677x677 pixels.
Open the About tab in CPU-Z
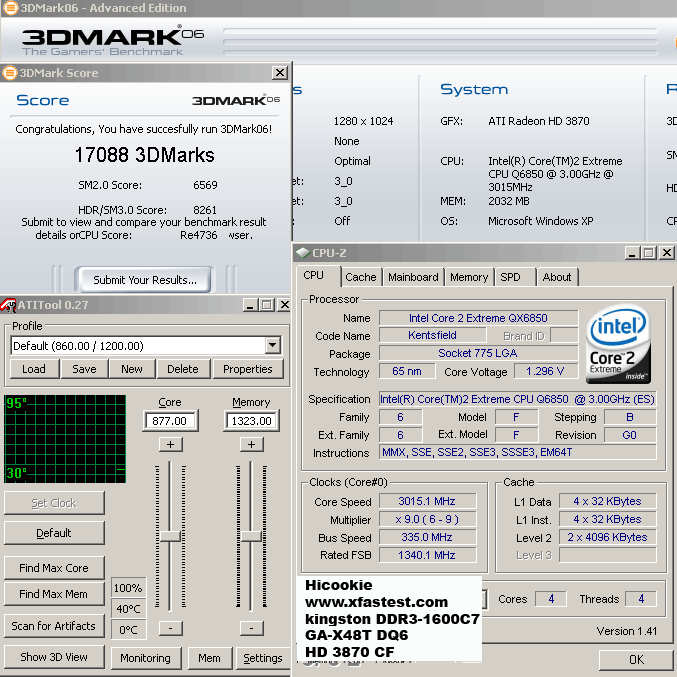coord(557,277)
